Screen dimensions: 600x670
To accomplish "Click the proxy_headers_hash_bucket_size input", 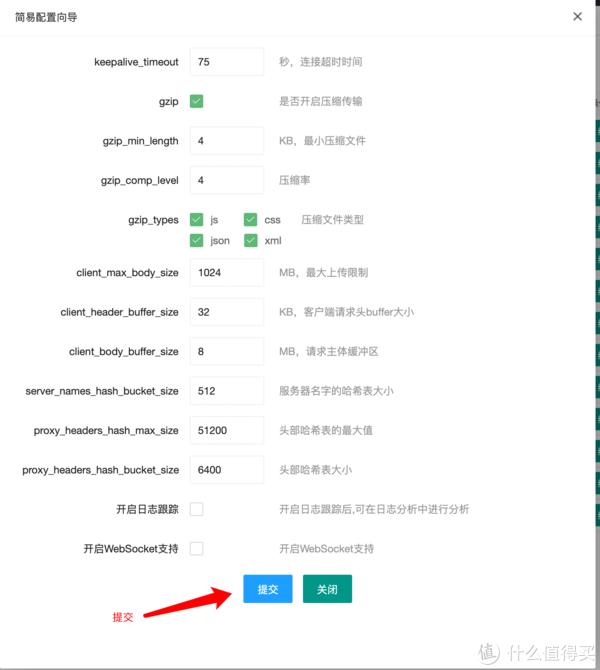I will coord(227,470).
